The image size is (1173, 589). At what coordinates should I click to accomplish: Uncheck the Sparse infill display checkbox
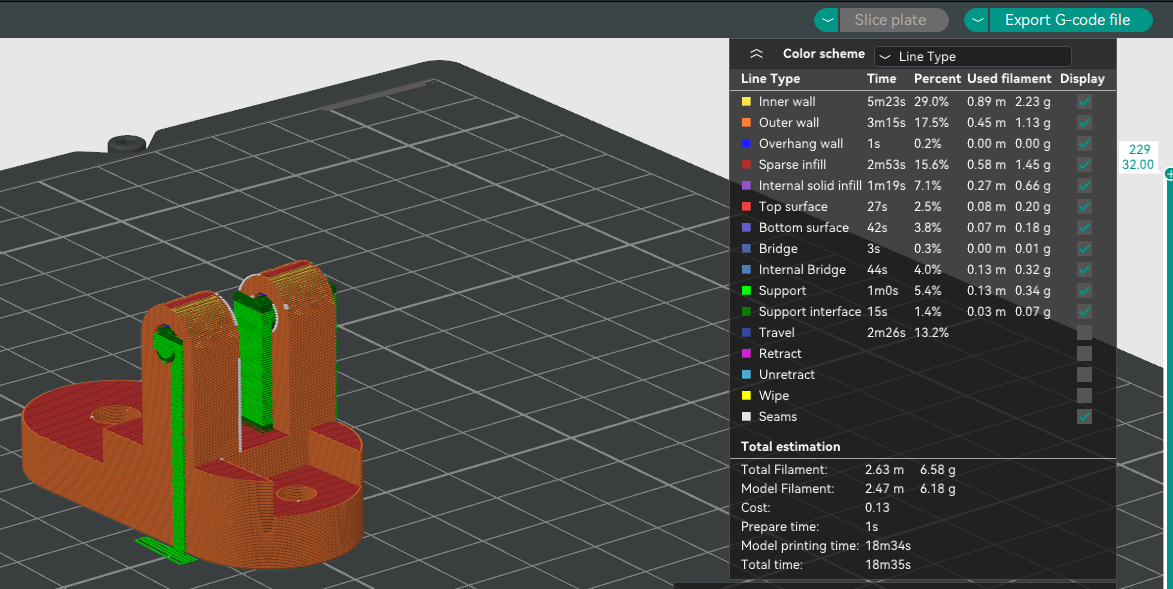pos(1084,165)
